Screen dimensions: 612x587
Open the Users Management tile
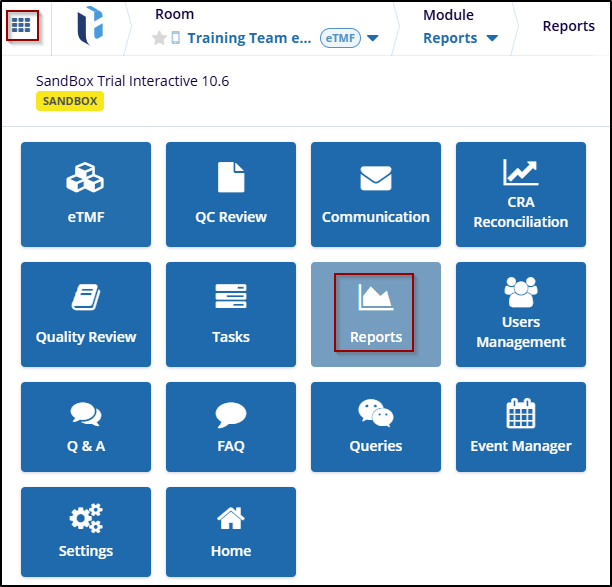tap(521, 314)
